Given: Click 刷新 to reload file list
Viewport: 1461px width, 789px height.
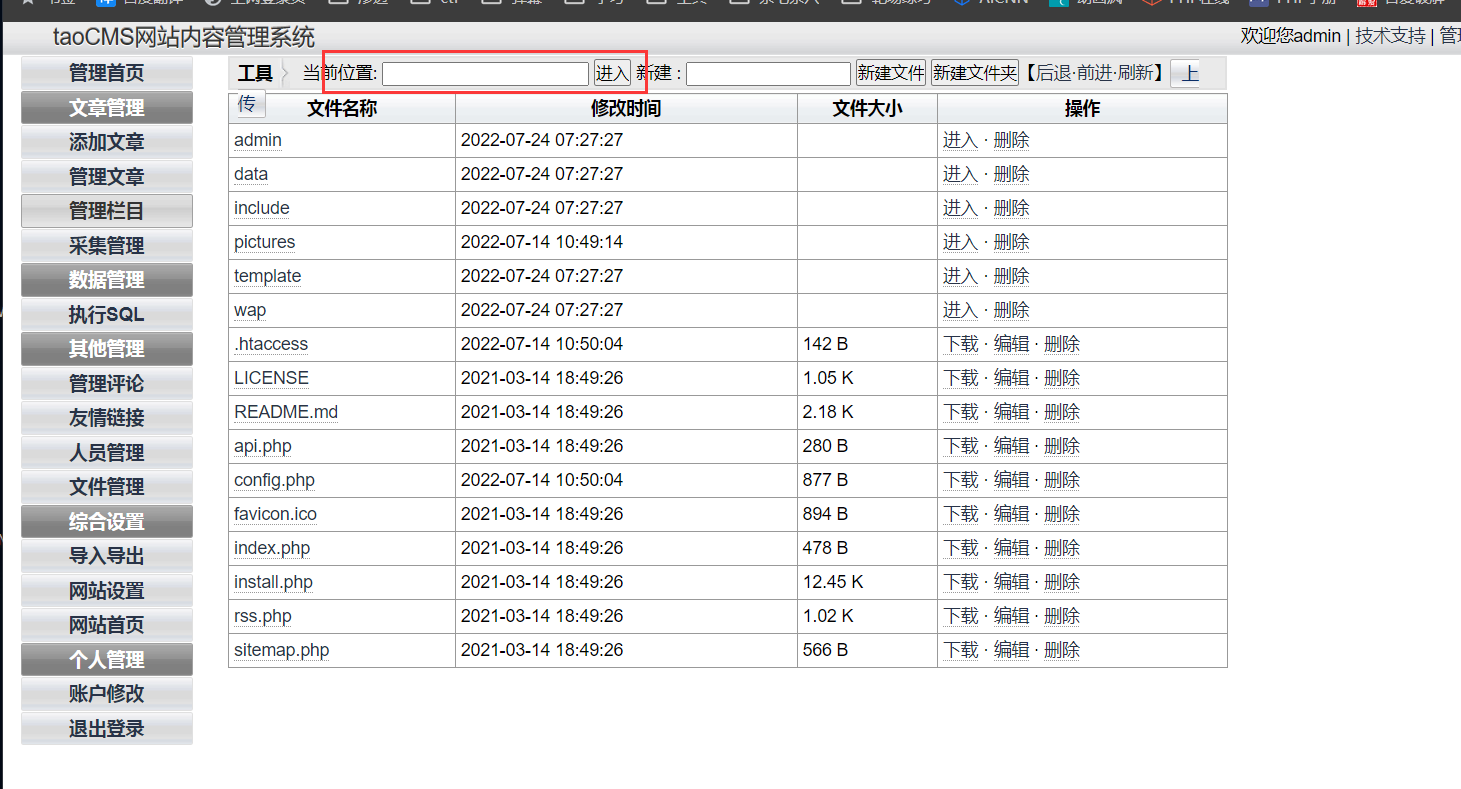Looking at the screenshot, I should [x=1135, y=74].
